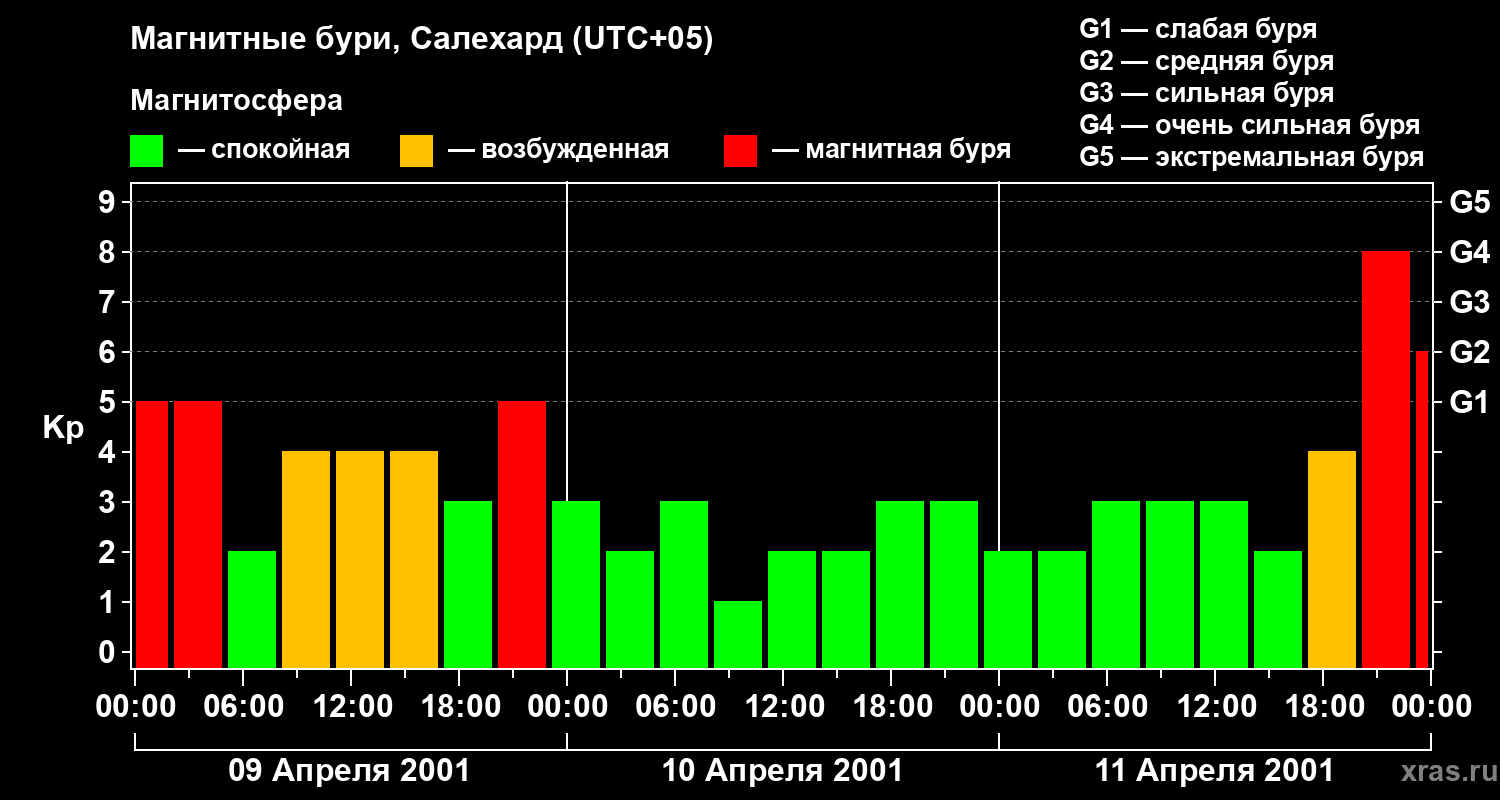Click the 'G5' right-axis scale label
The width and height of the screenshot is (1500, 800).
(x=1469, y=202)
